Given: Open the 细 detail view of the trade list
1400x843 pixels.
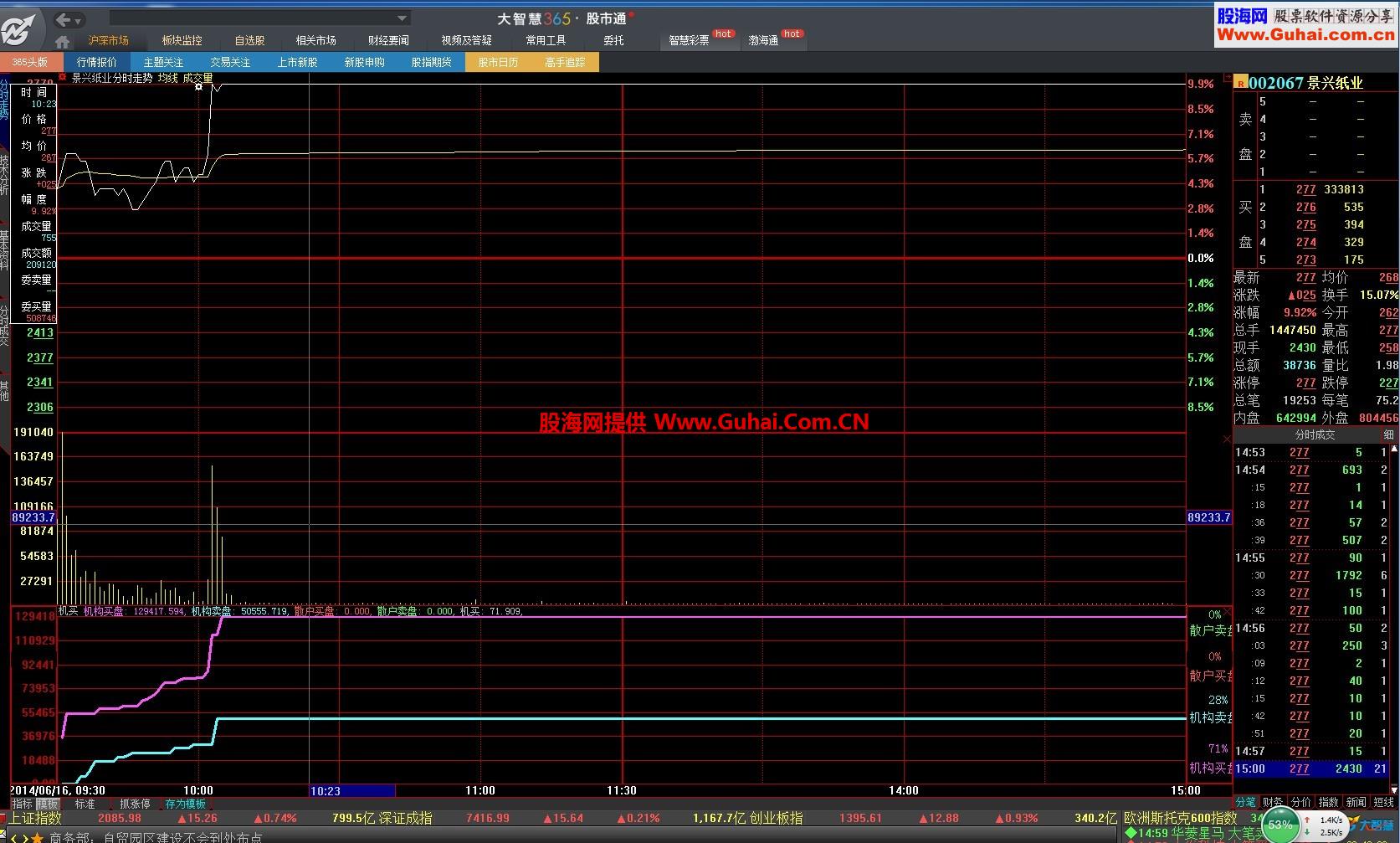Looking at the screenshot, I should coord(1388,434).
